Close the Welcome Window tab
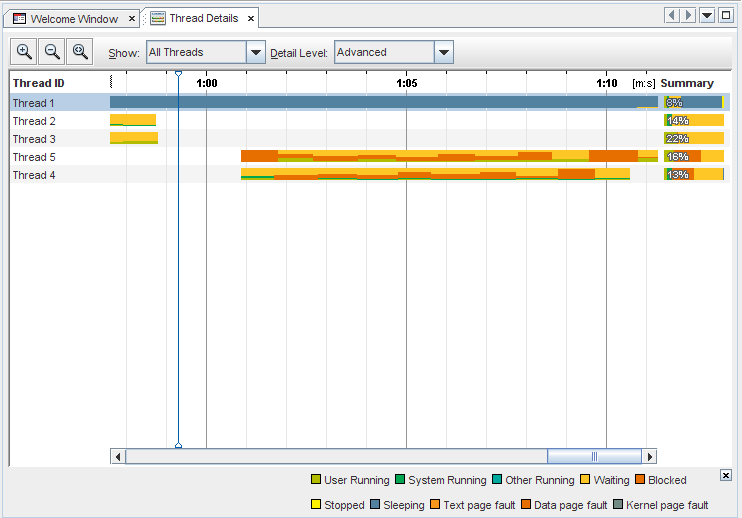Screen dimensions: 742x518 pos(132,19)
